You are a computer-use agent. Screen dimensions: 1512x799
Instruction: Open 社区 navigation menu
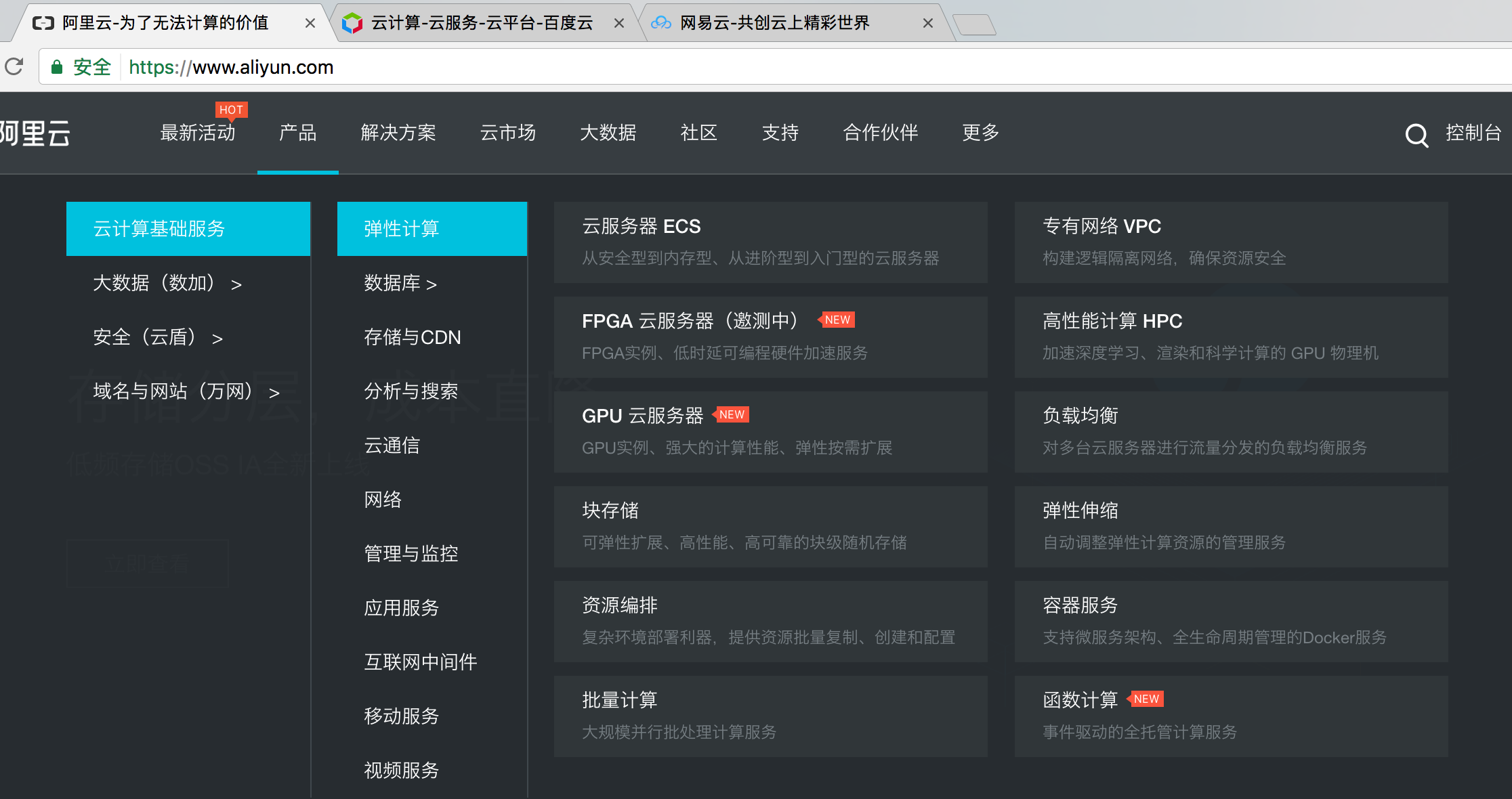pos(699,133)
